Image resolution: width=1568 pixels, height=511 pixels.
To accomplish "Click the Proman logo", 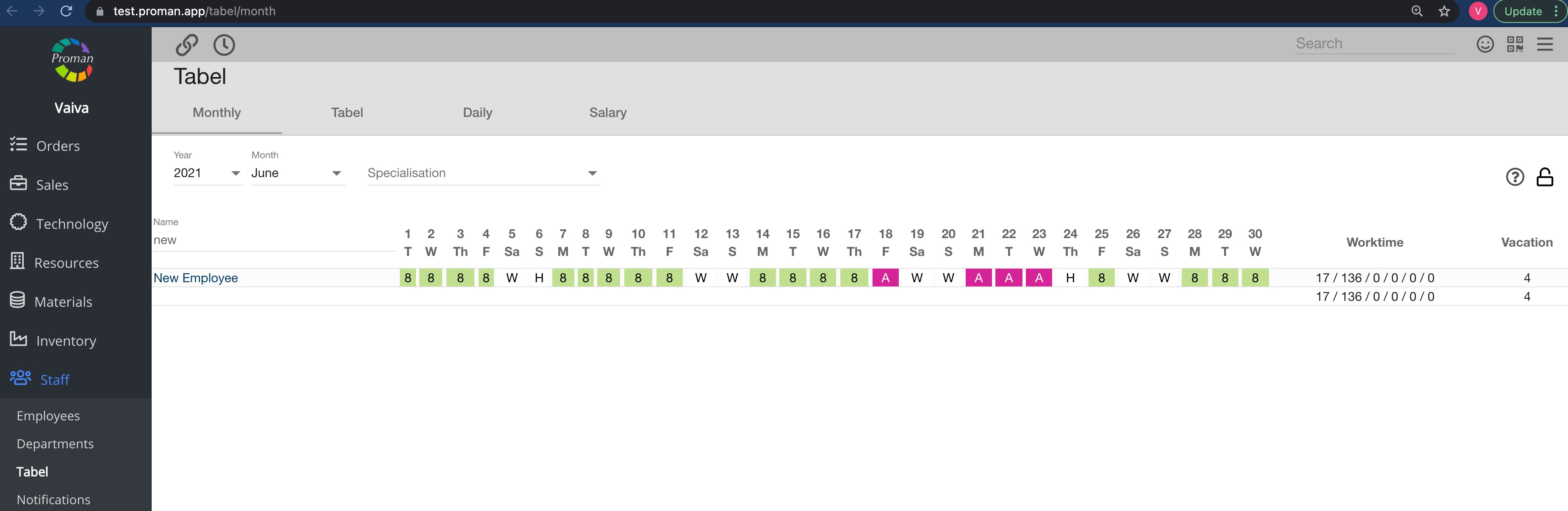I will click(x=72, y=60).
